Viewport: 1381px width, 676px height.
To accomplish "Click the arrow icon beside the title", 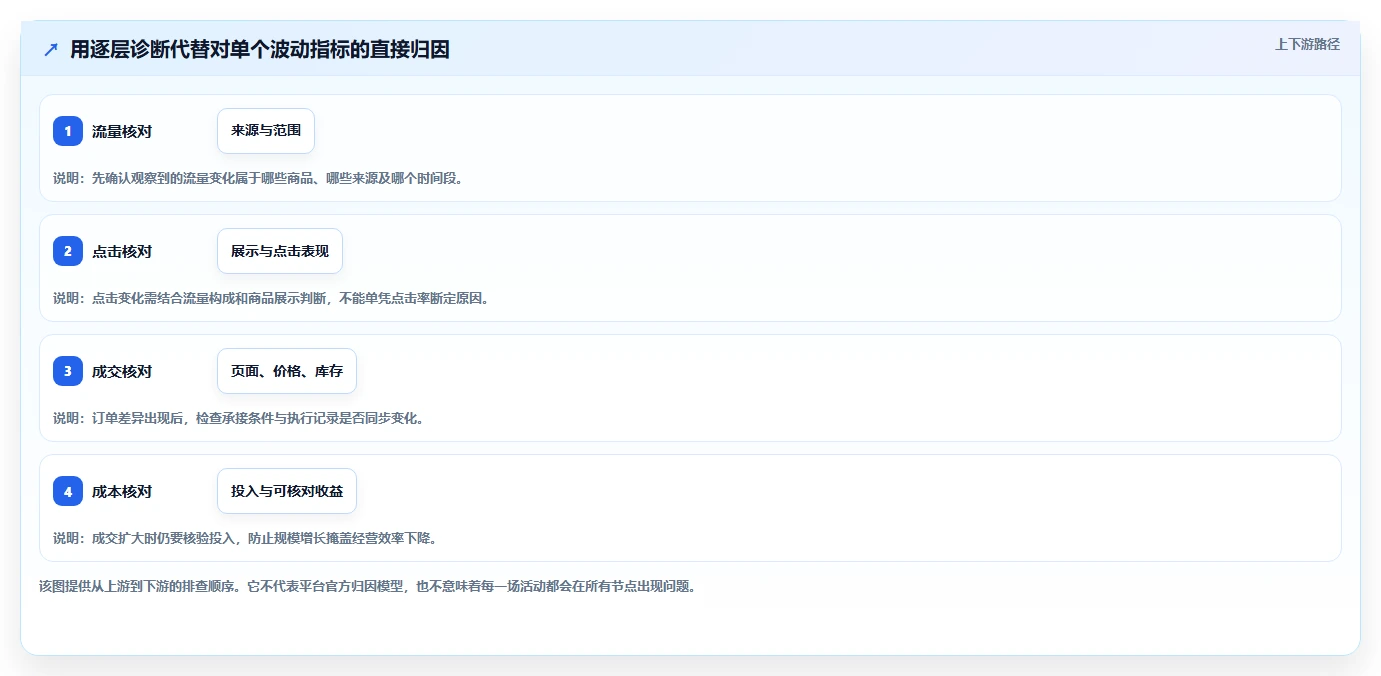I will coord(51,49).
